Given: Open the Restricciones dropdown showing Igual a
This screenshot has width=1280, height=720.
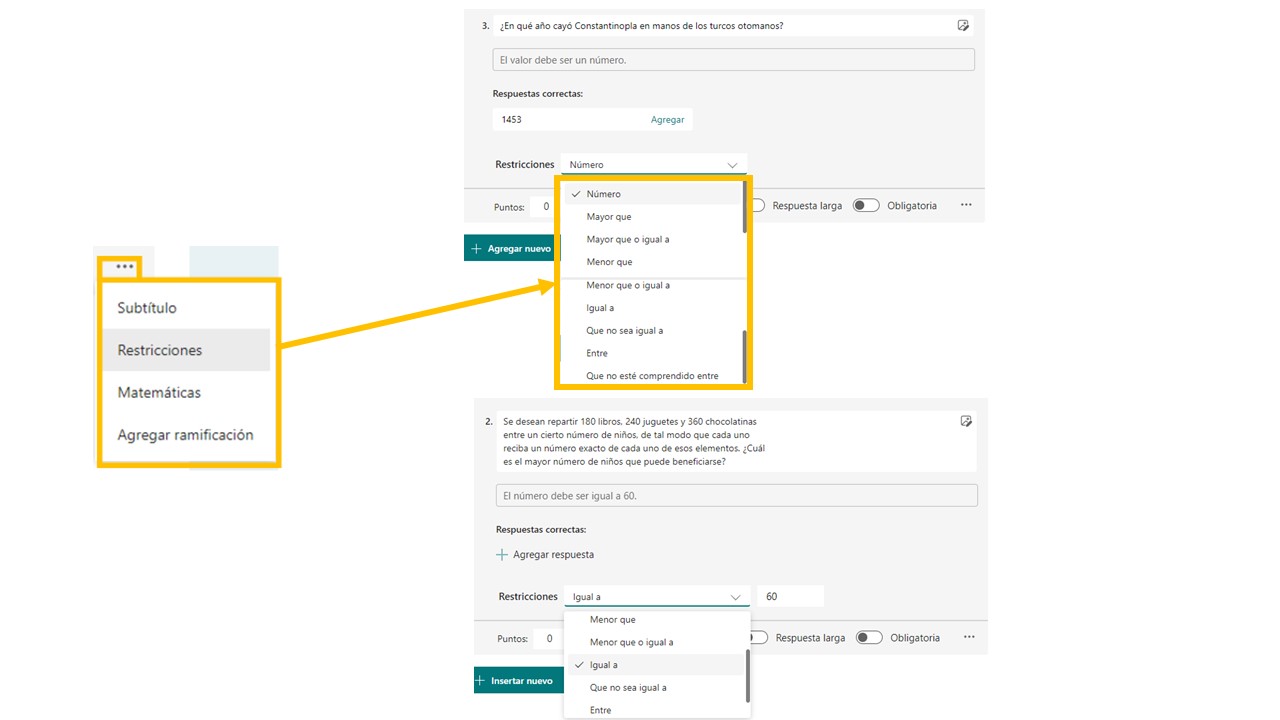Looking at the screenshot, I should 656,597.
